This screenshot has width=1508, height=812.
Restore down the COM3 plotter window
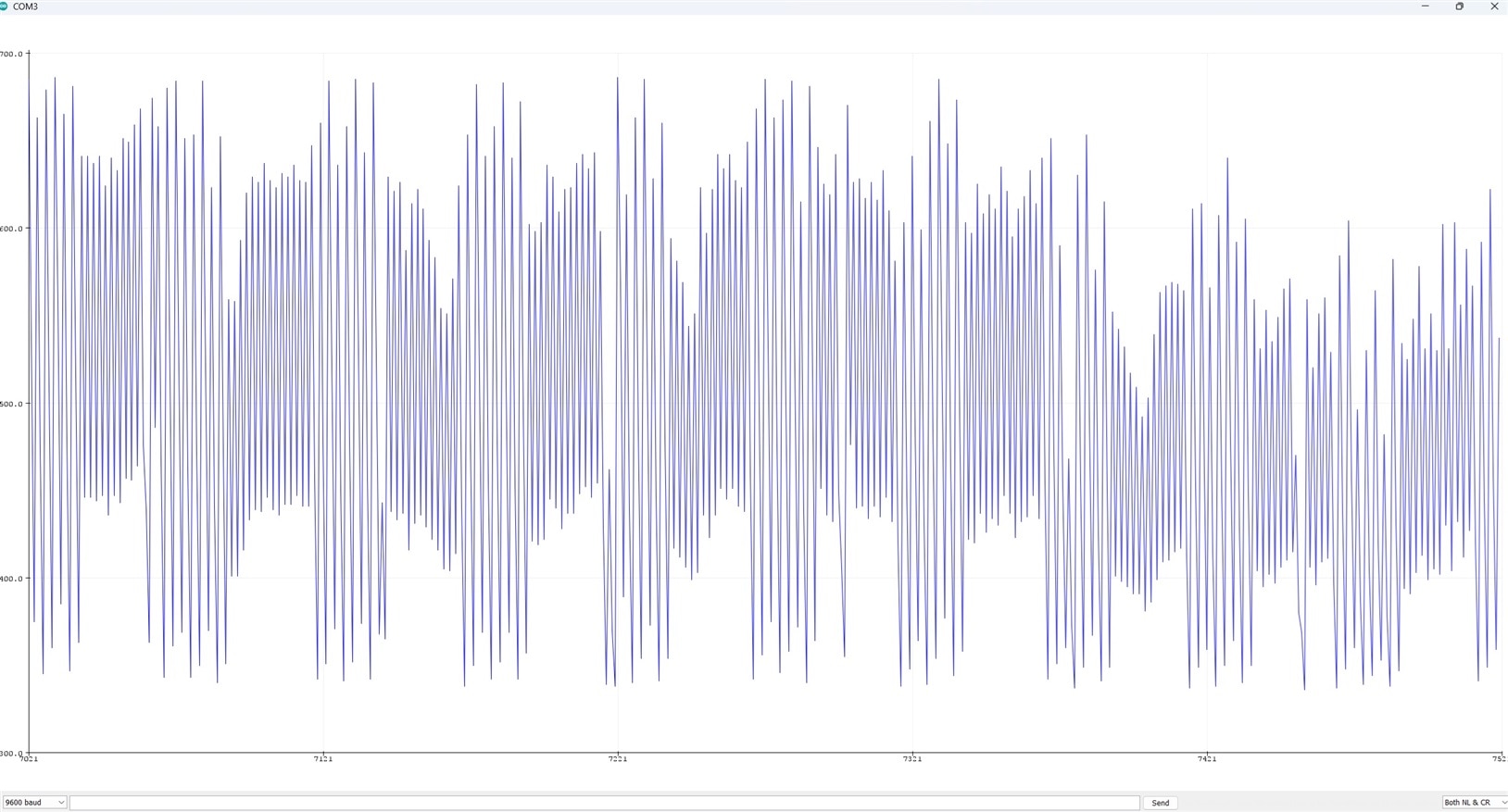1460,6
